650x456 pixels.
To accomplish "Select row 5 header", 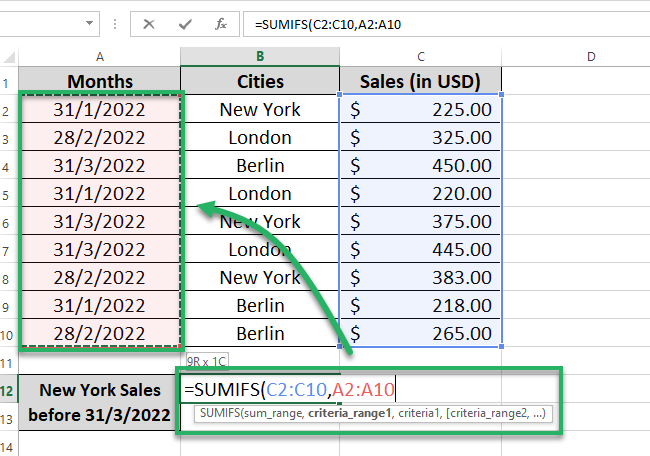I will (6, 195).
